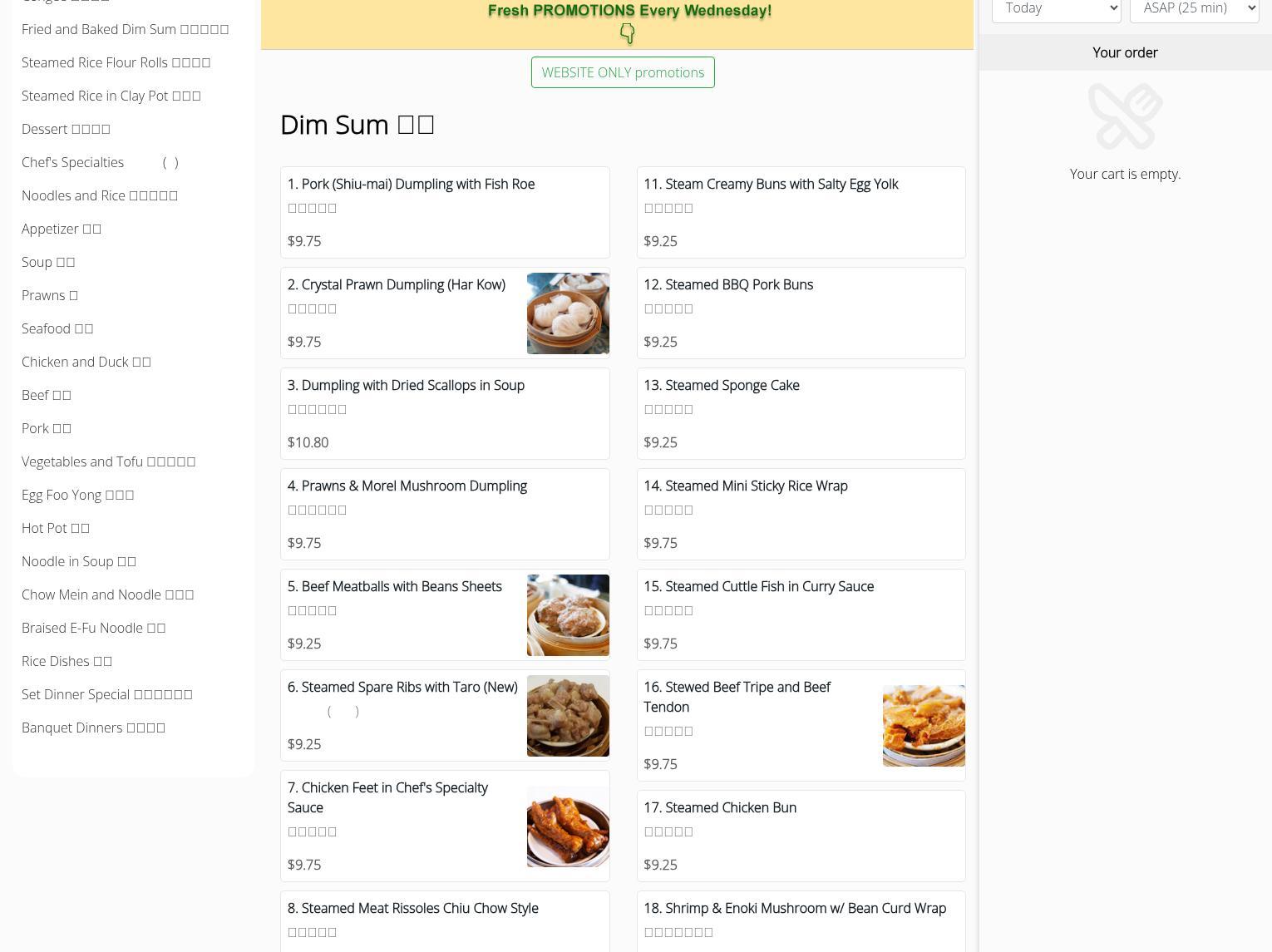Open the Prawns category

click(x=50, y=295)
